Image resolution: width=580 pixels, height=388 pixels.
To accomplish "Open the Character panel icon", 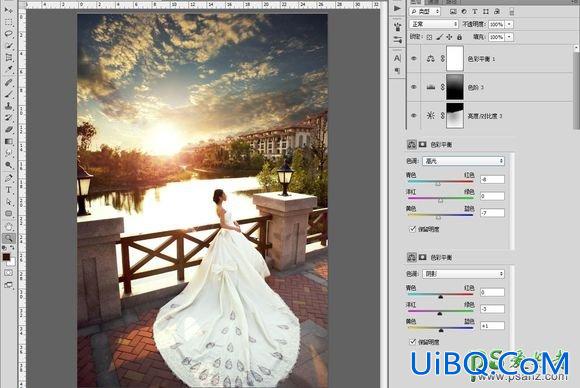I will 397,58.
